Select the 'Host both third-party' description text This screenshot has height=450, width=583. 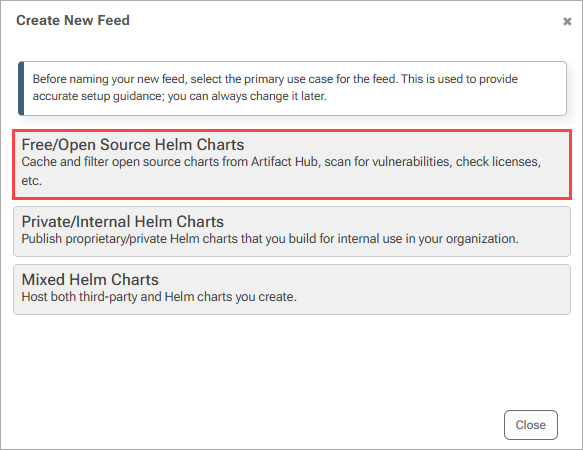(159, 297)
